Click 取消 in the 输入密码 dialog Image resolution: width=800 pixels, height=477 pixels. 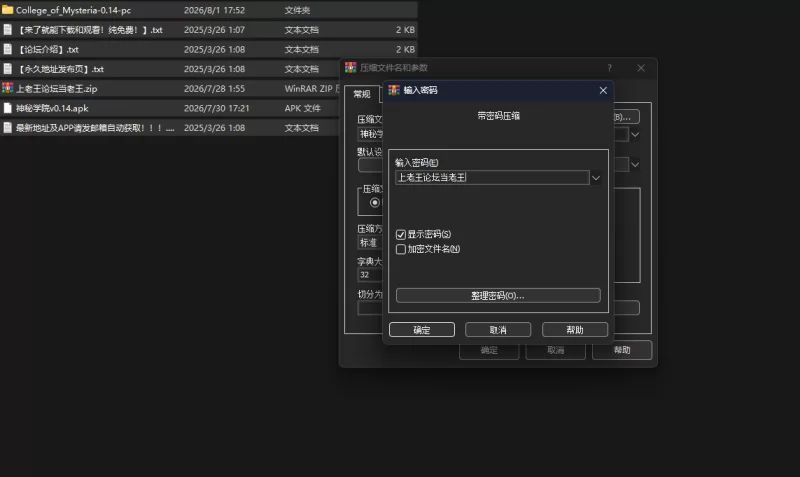tap(498, 330)
